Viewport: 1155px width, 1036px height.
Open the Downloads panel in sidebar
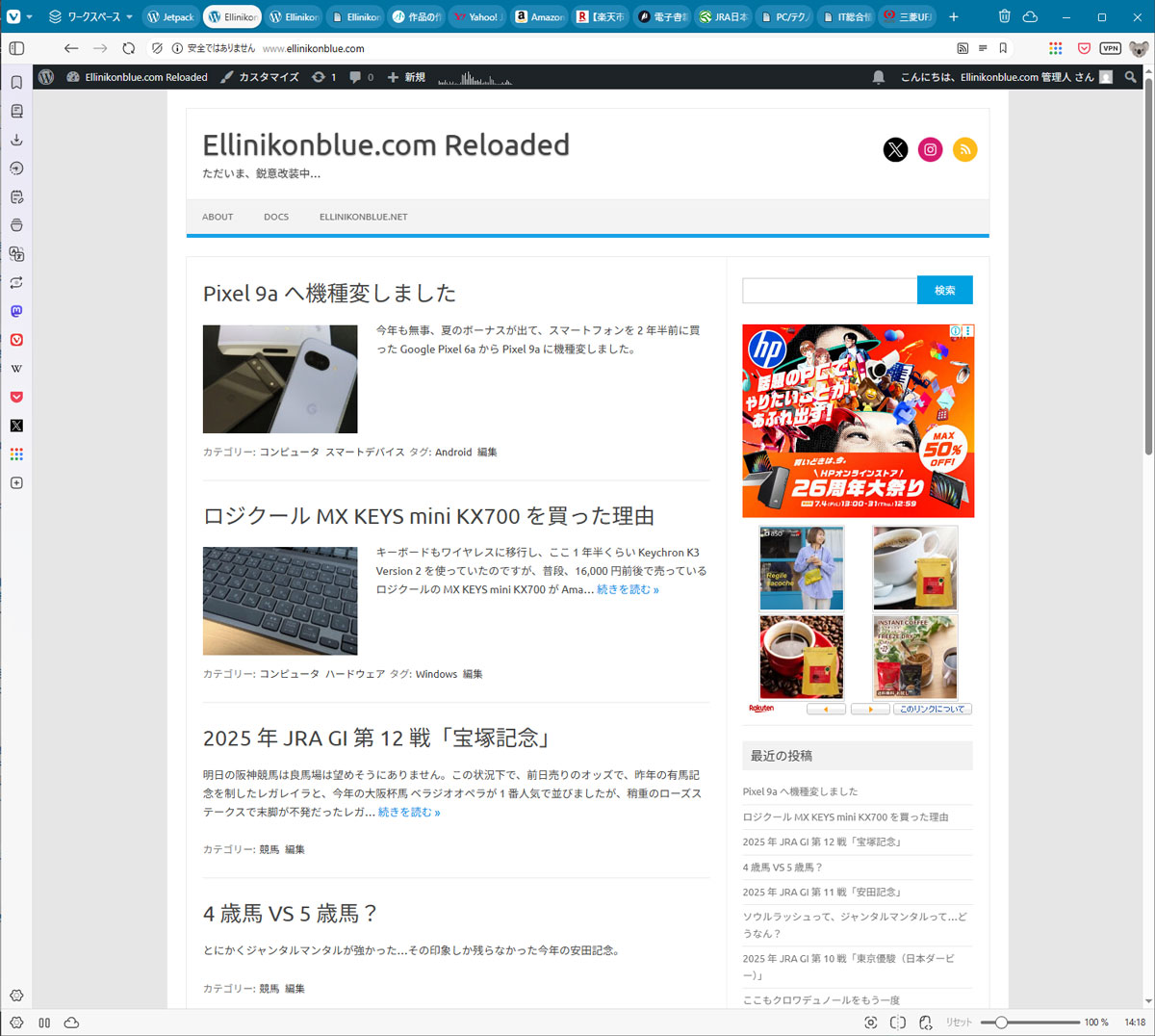click(x=16, y=140)
